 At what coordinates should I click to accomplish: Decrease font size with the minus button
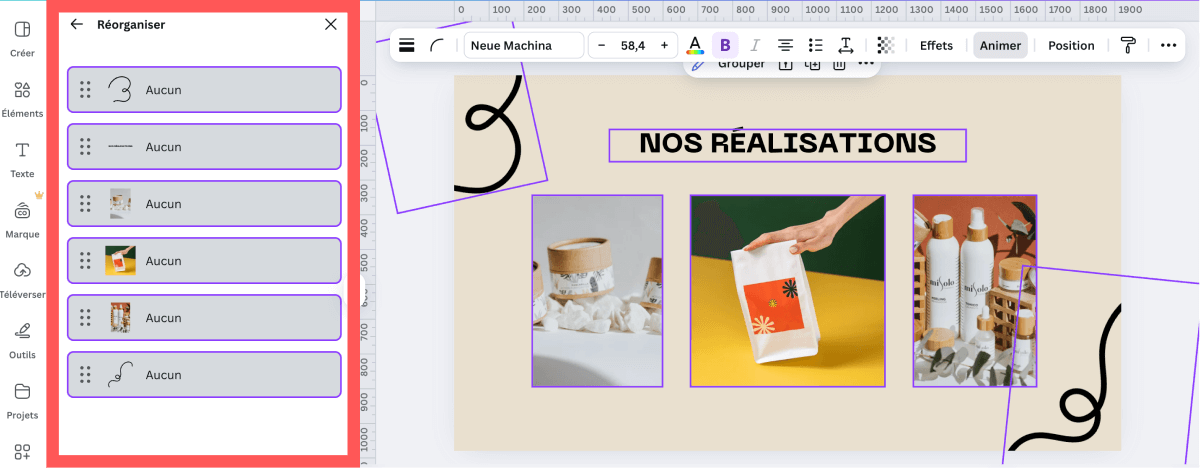(x=601, y=45)
